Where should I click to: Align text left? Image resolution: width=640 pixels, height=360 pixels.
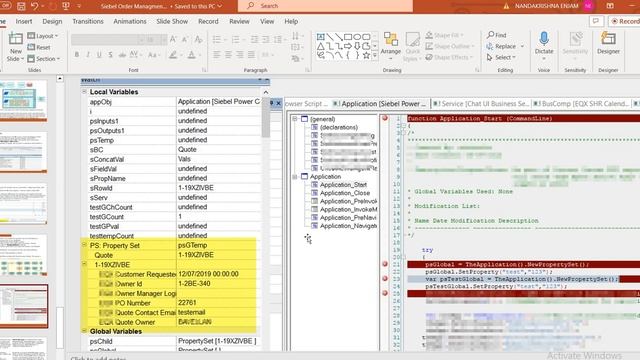(217, 54)
